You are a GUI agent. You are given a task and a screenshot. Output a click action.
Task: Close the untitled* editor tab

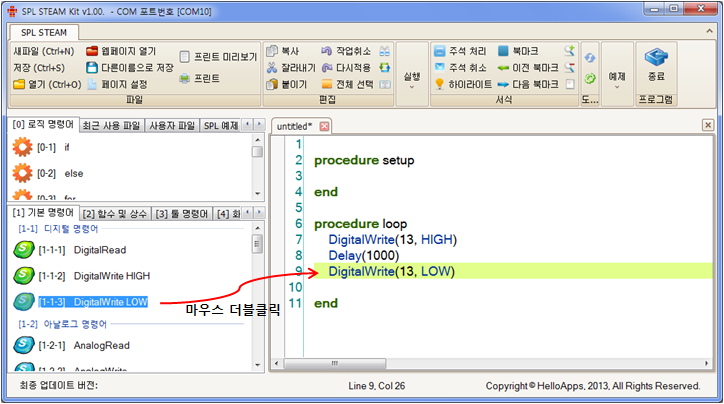[325, 126]
